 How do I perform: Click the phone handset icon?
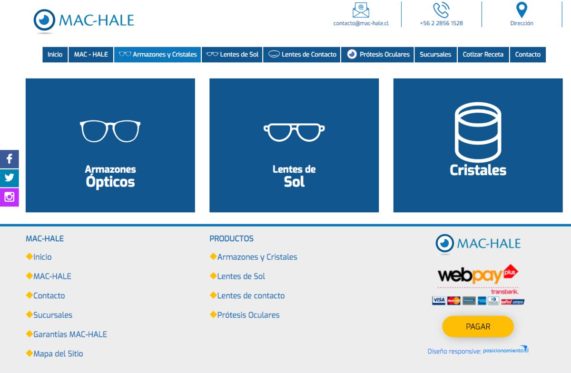tap(441, 10)
